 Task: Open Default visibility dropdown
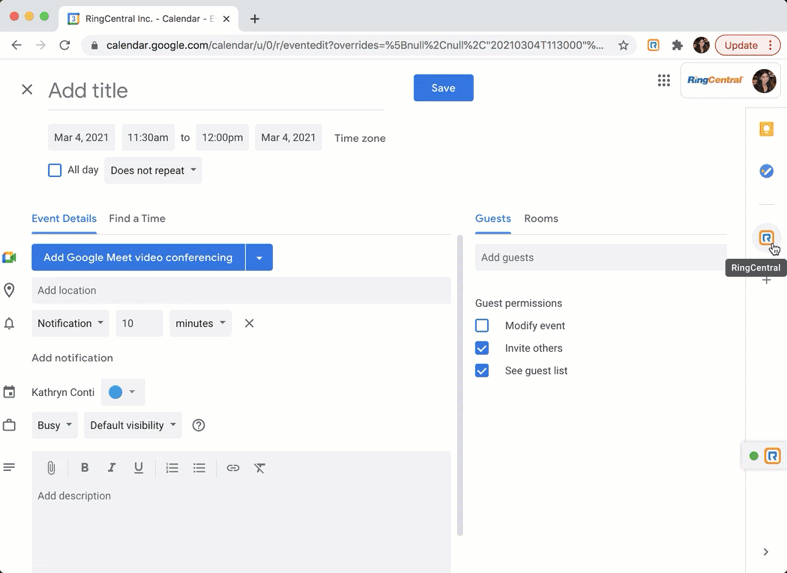point(133,425)
